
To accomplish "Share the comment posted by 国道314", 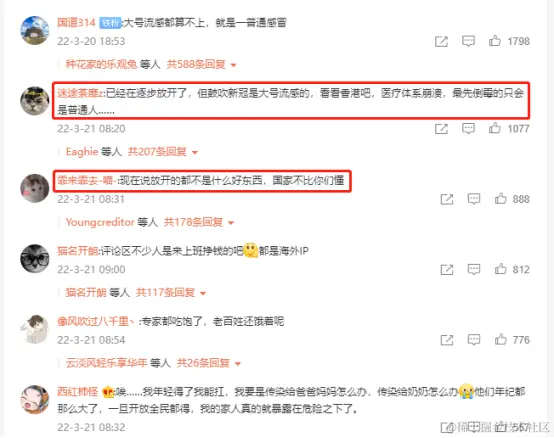I will (441, 41).
